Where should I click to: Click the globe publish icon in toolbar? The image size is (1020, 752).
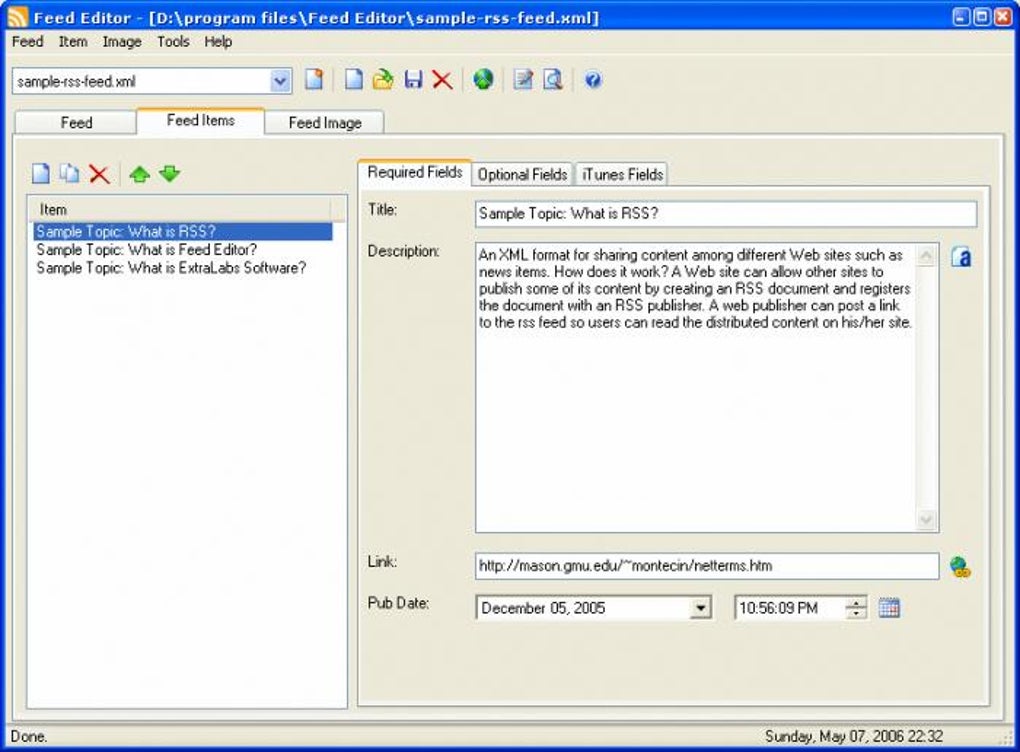(483, 80)
